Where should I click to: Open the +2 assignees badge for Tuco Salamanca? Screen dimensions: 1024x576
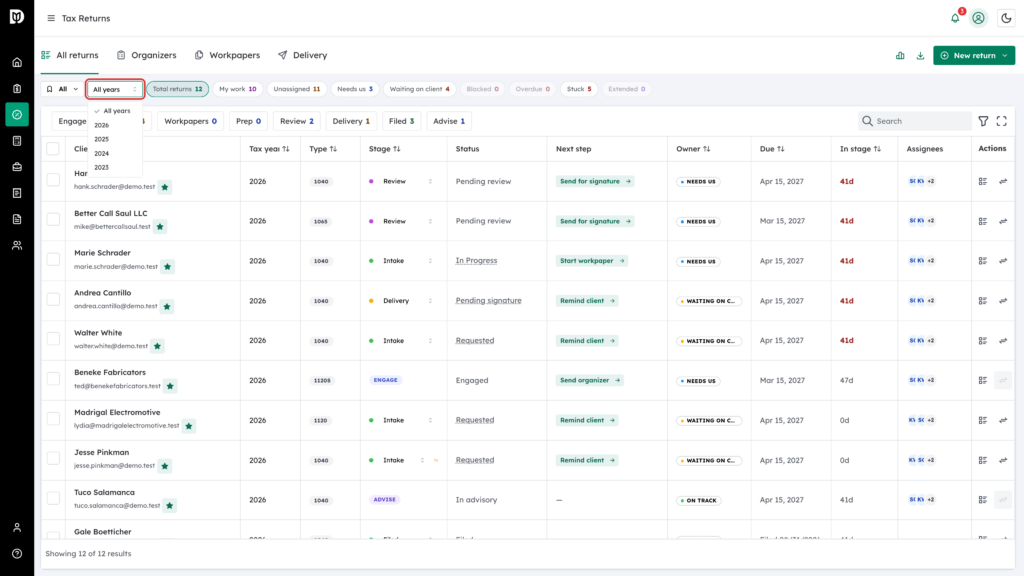[931, 500]
